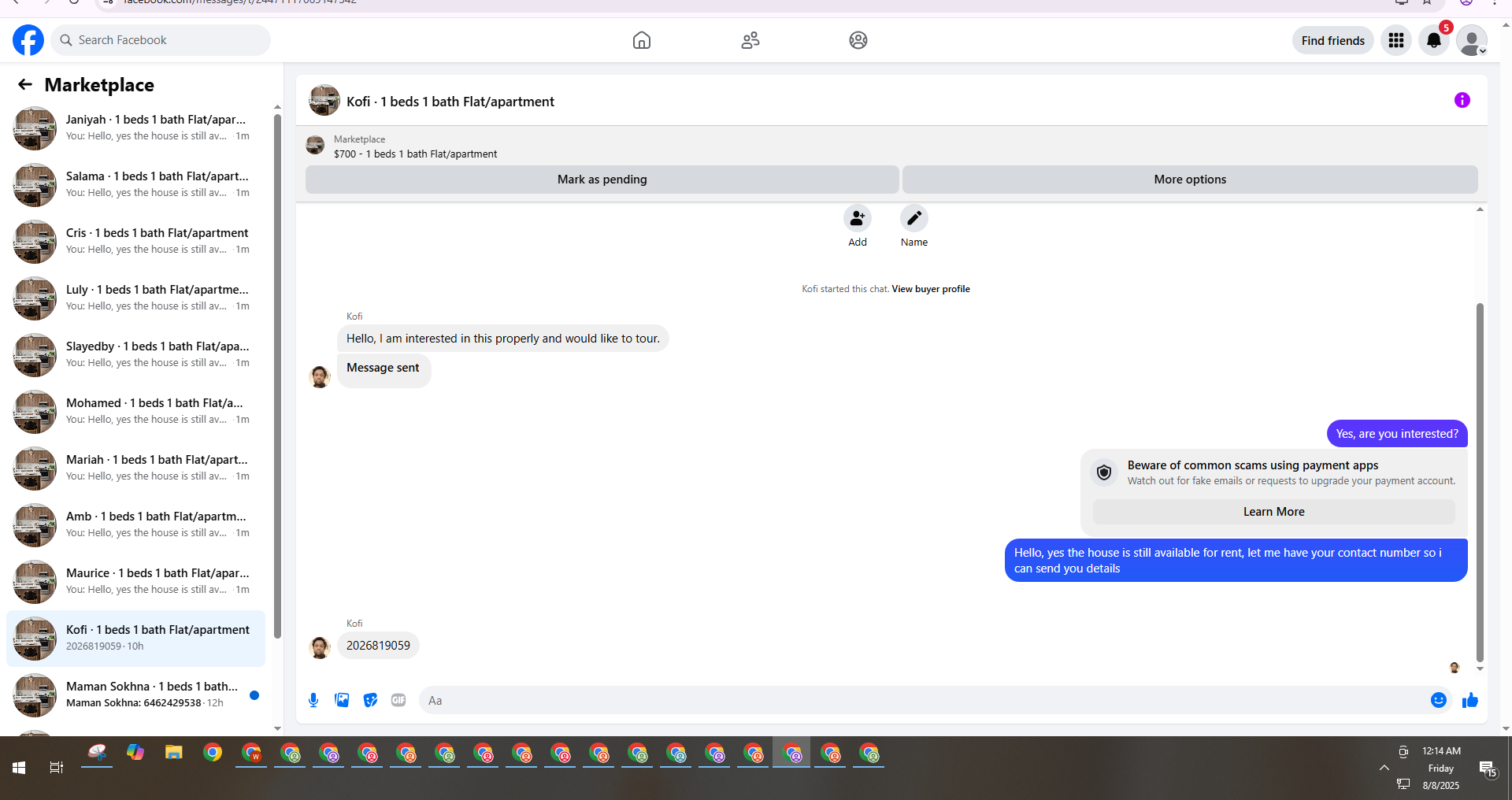Open the Friends icon in top navigation
This screenshot has width=1512, height=800.
click(x=750, y=40)
